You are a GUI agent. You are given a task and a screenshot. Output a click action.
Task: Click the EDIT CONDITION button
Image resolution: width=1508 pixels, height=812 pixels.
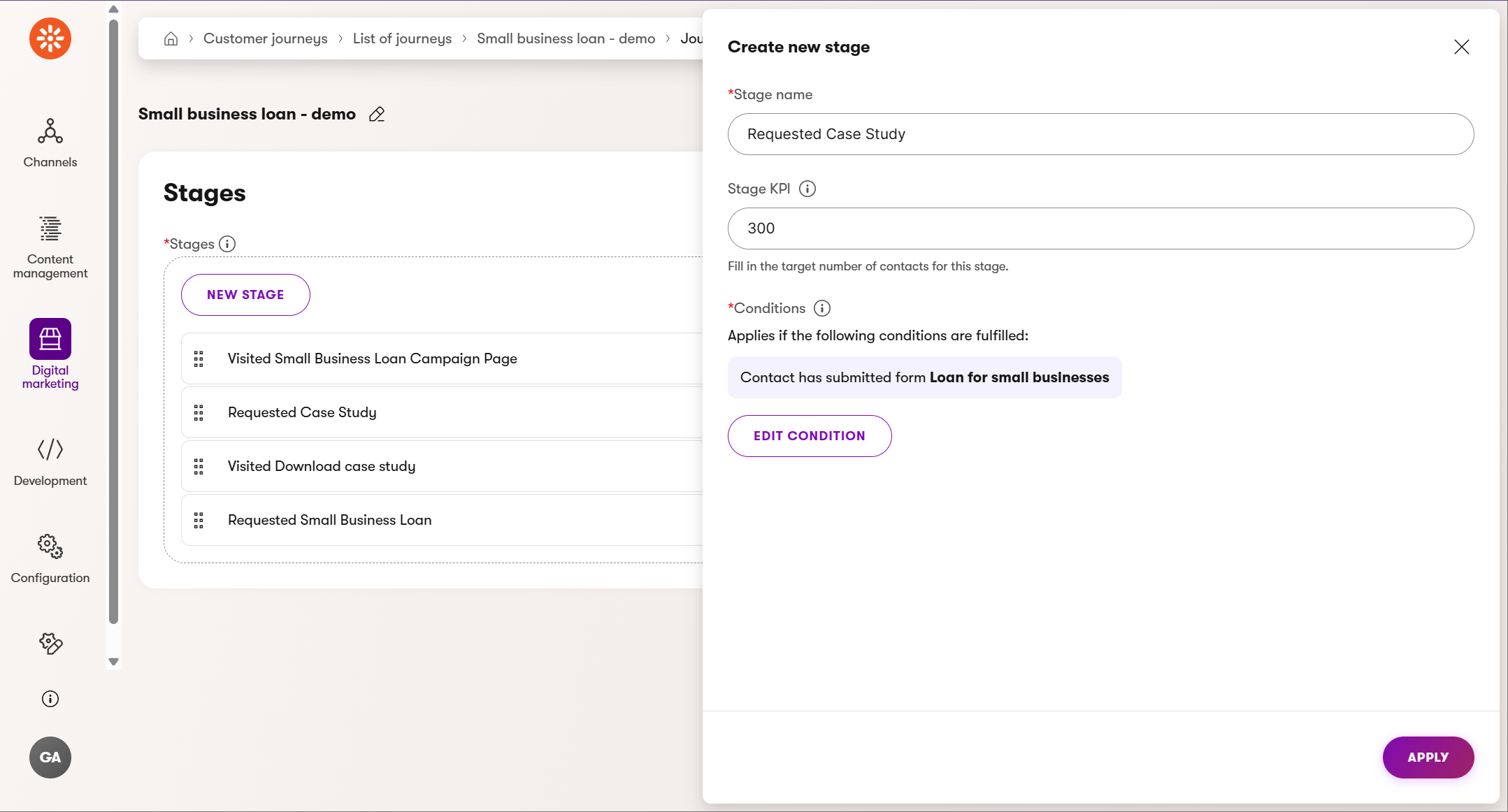[809, 436]
